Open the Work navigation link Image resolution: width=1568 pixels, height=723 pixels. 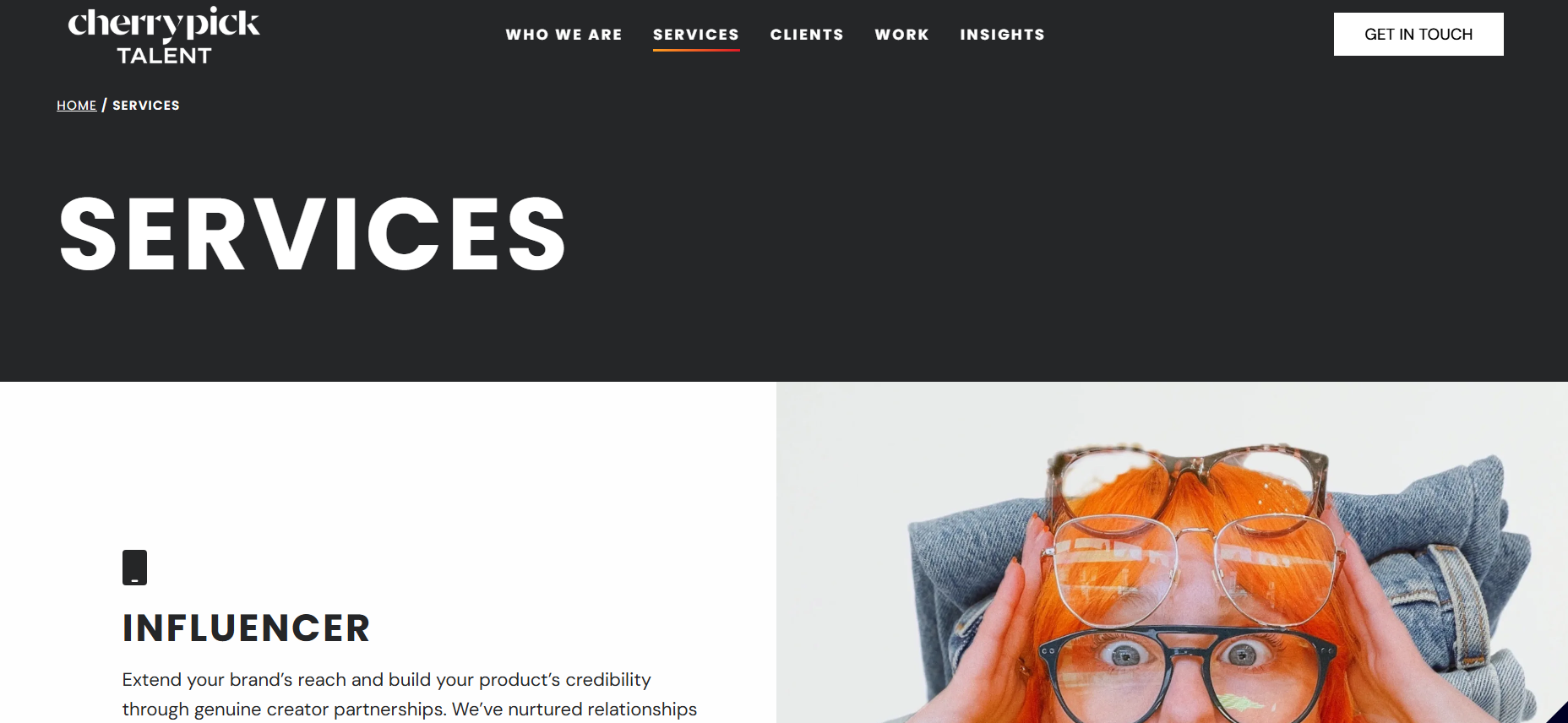(x=901, y=35)
